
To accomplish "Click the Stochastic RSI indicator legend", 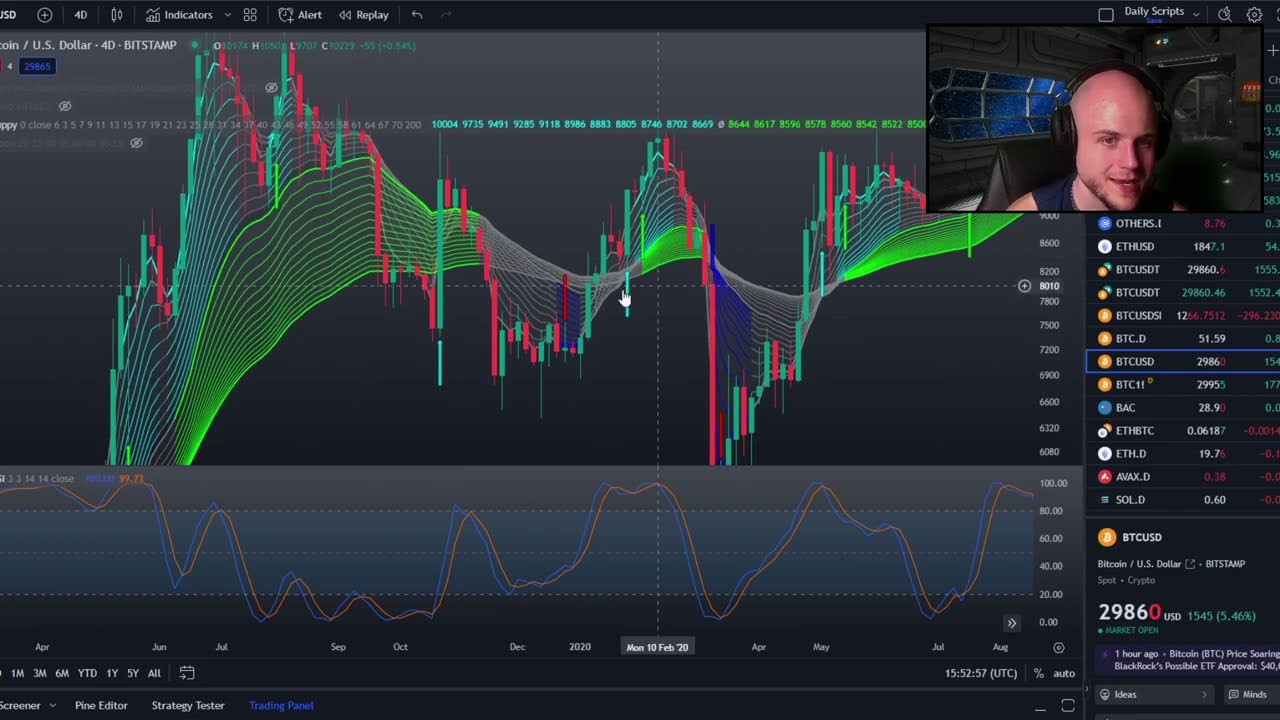I will tap(38, 479).
